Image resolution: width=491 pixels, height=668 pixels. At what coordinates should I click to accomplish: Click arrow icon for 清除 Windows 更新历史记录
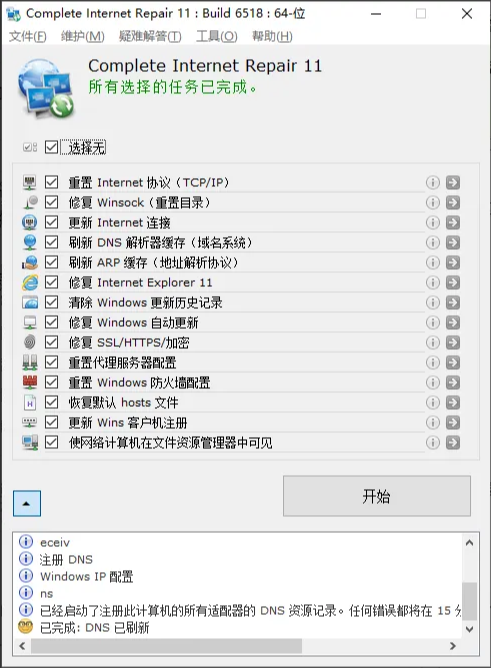click(453, 302)
